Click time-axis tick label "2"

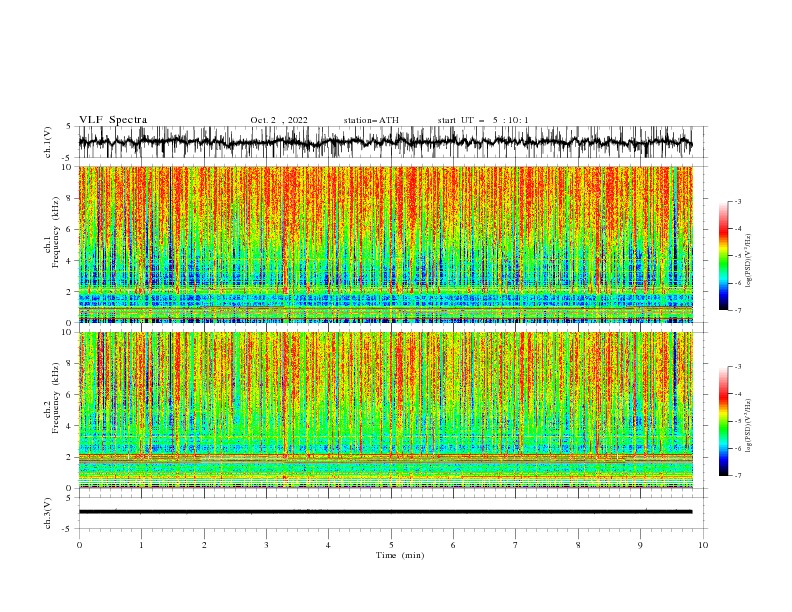pos(204,545)
